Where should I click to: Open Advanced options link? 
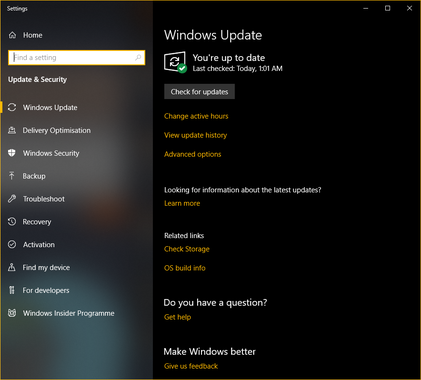point(193,154)
